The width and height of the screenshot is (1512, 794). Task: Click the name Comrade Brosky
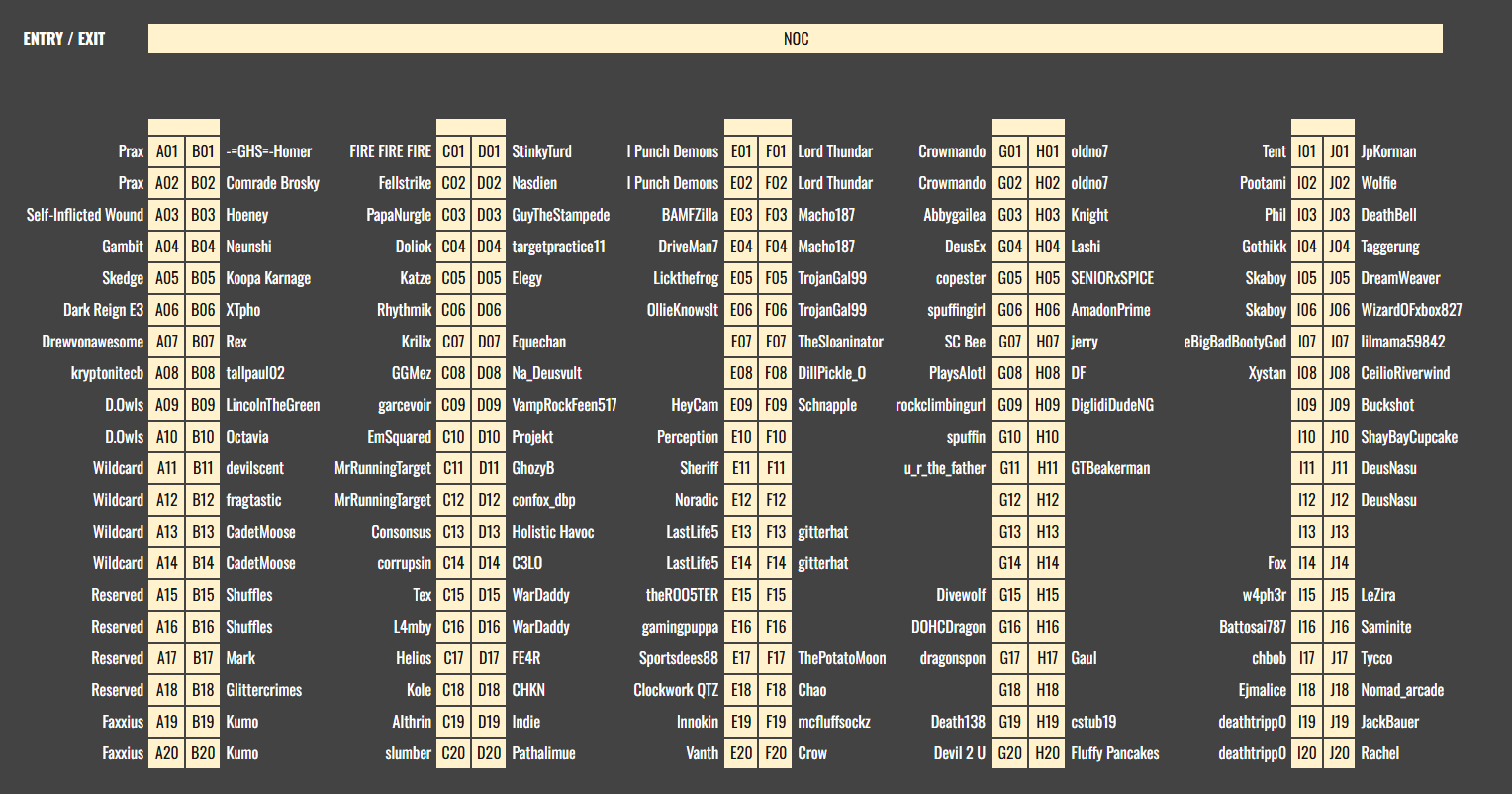coord(273,183)
